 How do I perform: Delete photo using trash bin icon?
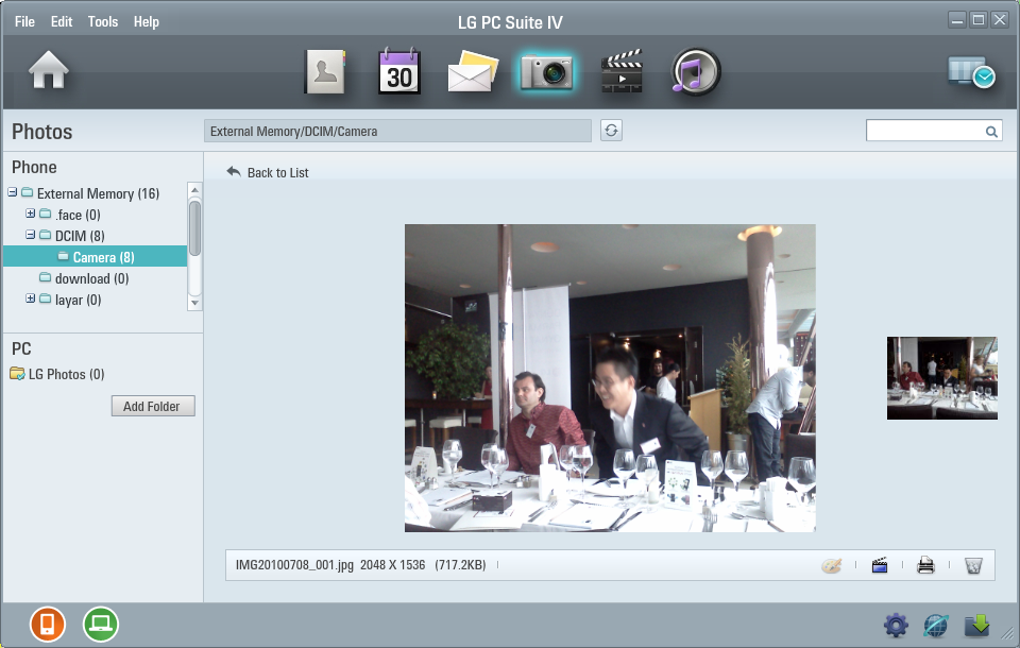[x=973, y=565]
